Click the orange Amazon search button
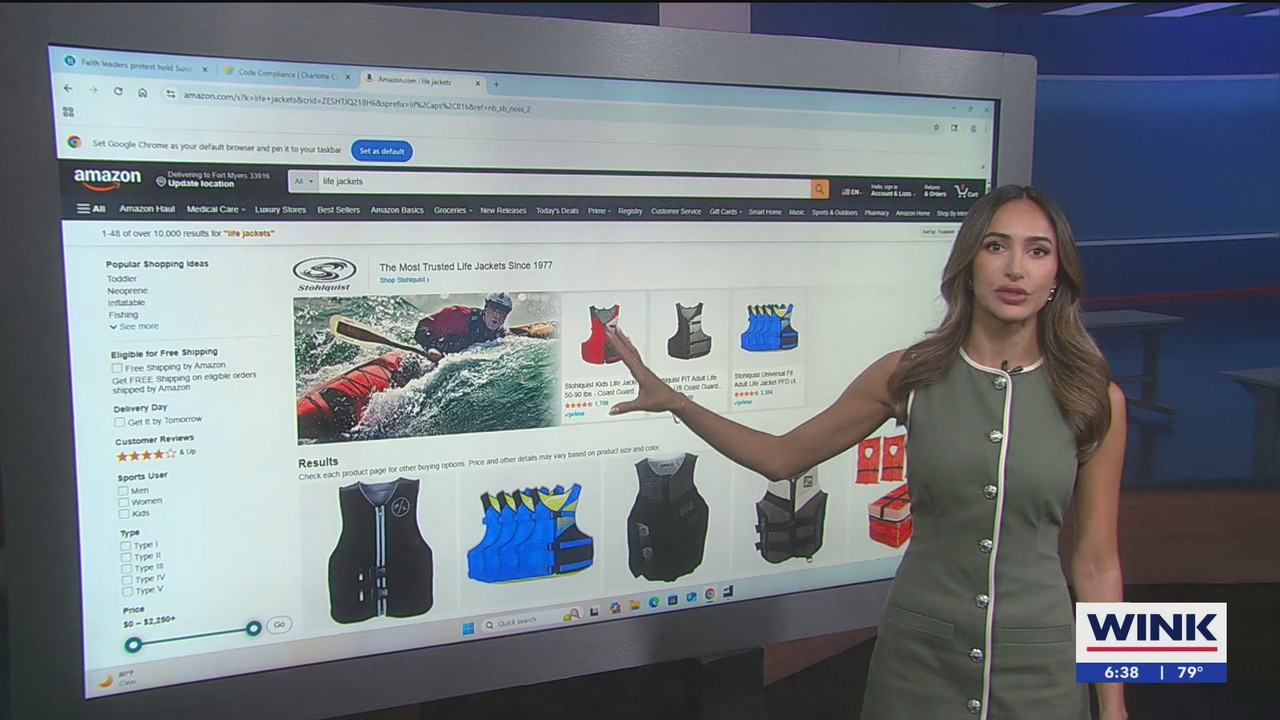The image size is (1280, 720). pos(819,188)
